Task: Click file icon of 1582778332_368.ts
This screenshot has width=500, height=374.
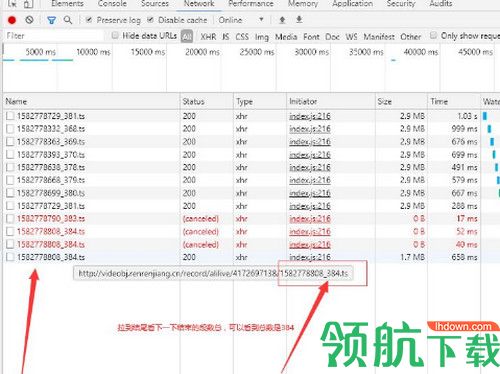Action: [10, 129]
